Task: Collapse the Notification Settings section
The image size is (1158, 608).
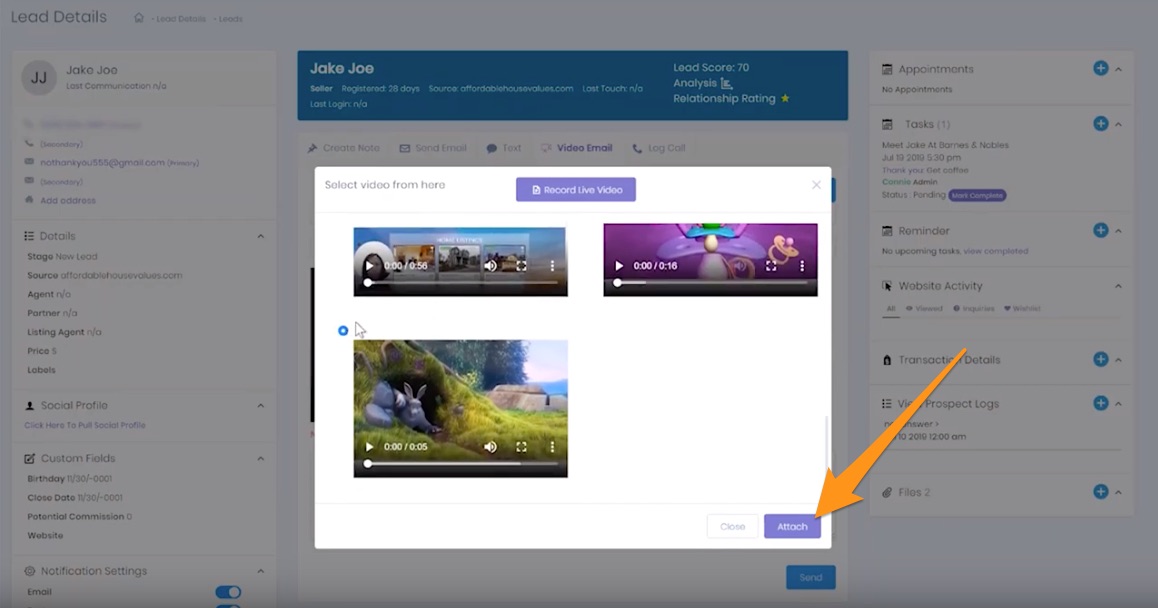Action: click(261, 571)
